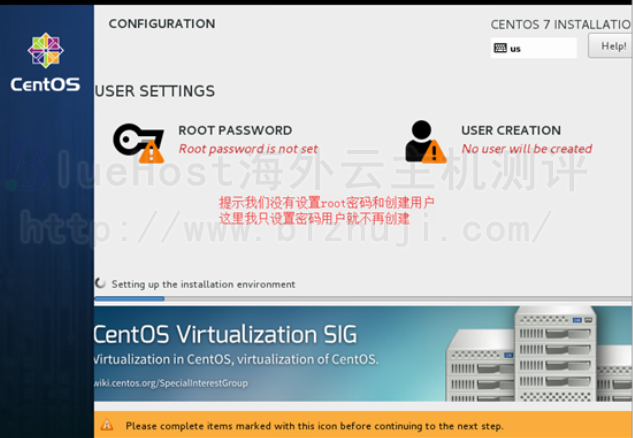Image resolution: width=633 pixels, height=438 pixels.
Task: Click 'Root password is not set' message
Action: [248, 149]
